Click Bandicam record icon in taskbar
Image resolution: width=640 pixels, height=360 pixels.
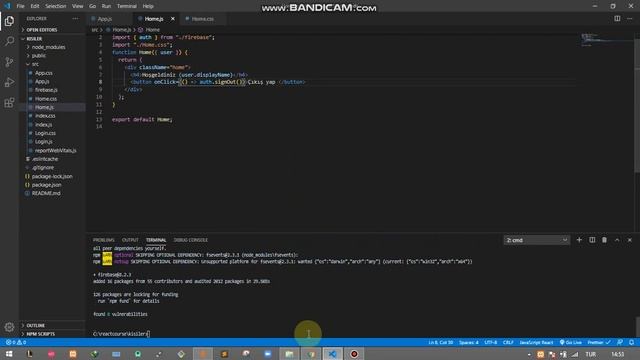click(354, 354)
